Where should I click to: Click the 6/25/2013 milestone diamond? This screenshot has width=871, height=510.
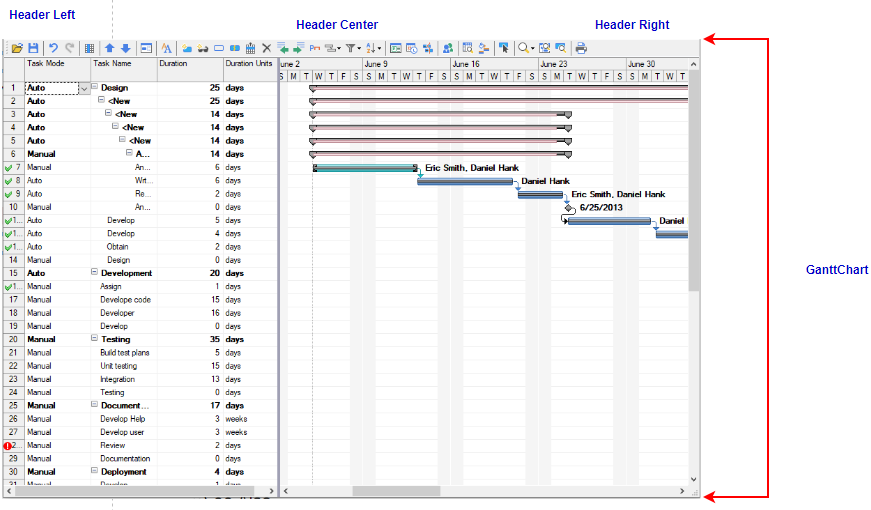(569, 208)
